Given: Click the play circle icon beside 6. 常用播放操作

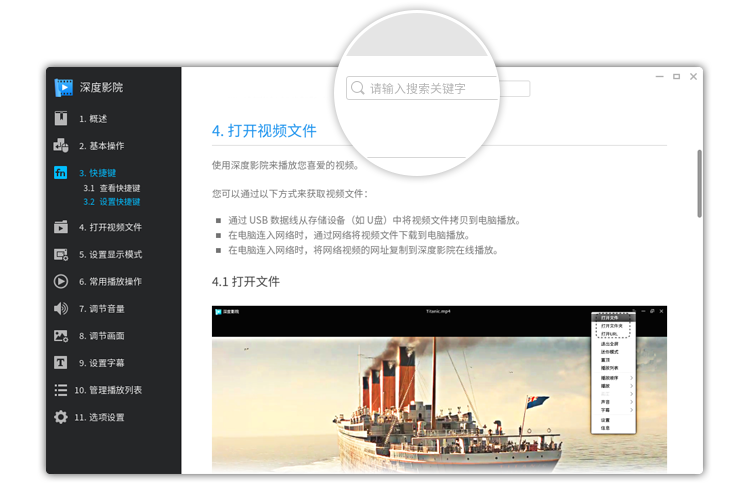Looking at the screenshot, I should [x=61, y=281].
